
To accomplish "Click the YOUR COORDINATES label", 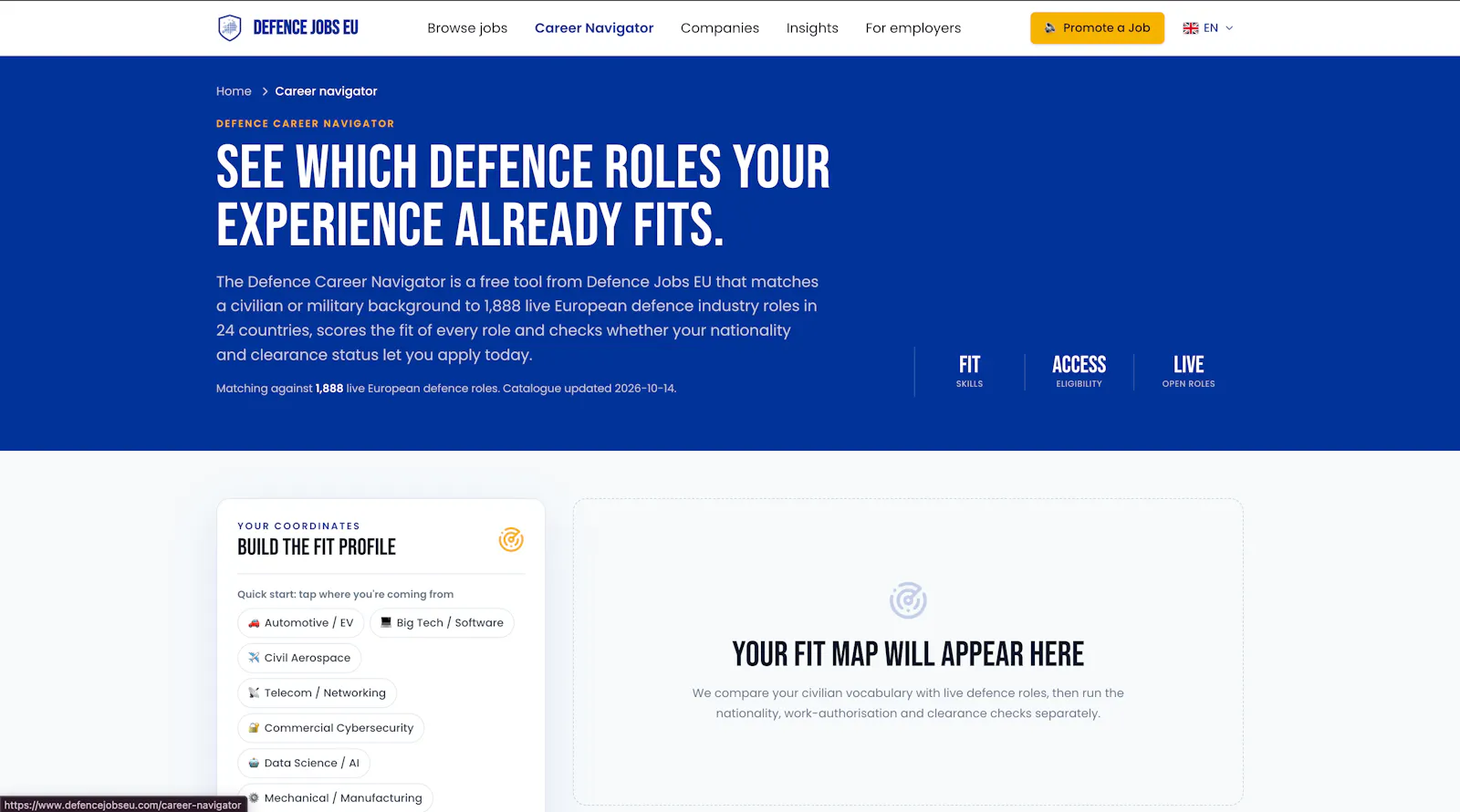I will (x=298, y=526).
